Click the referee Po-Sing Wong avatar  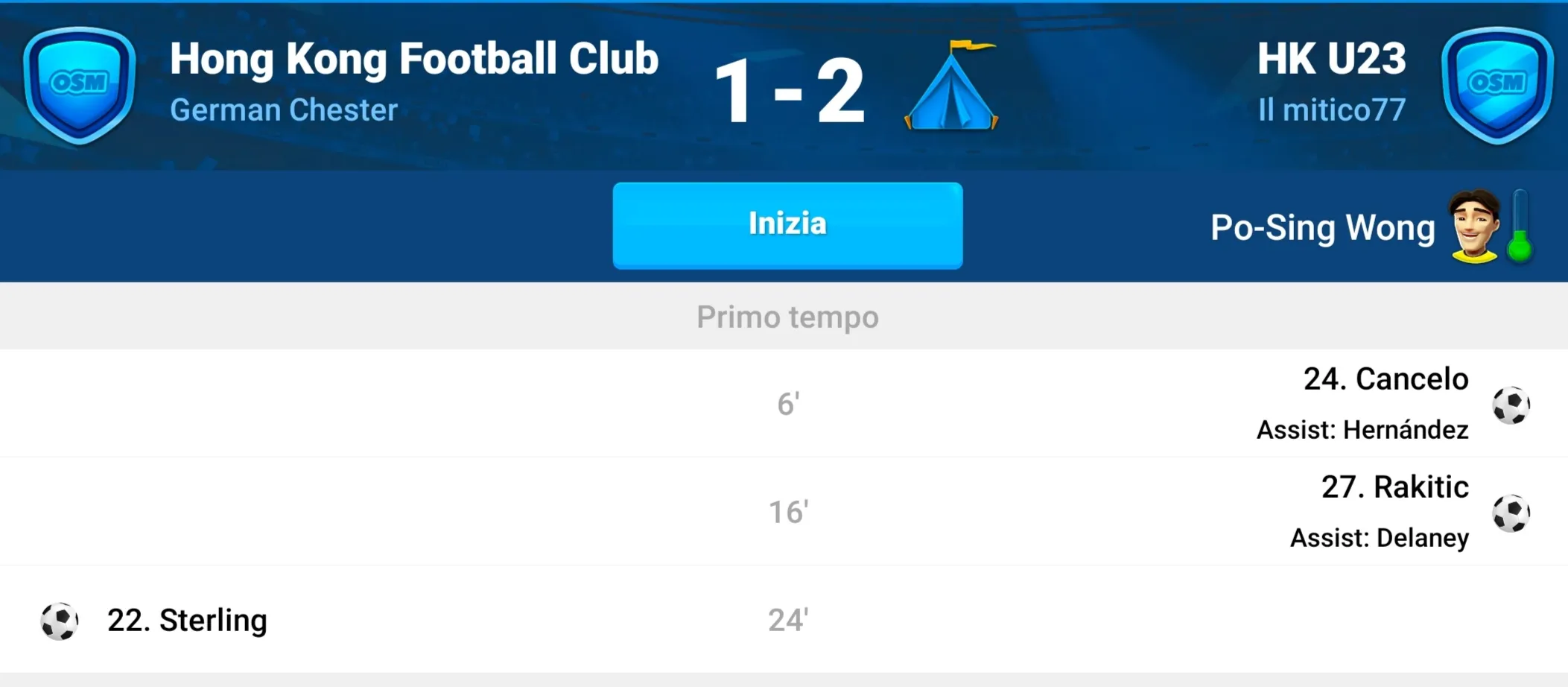point(1474,227)
